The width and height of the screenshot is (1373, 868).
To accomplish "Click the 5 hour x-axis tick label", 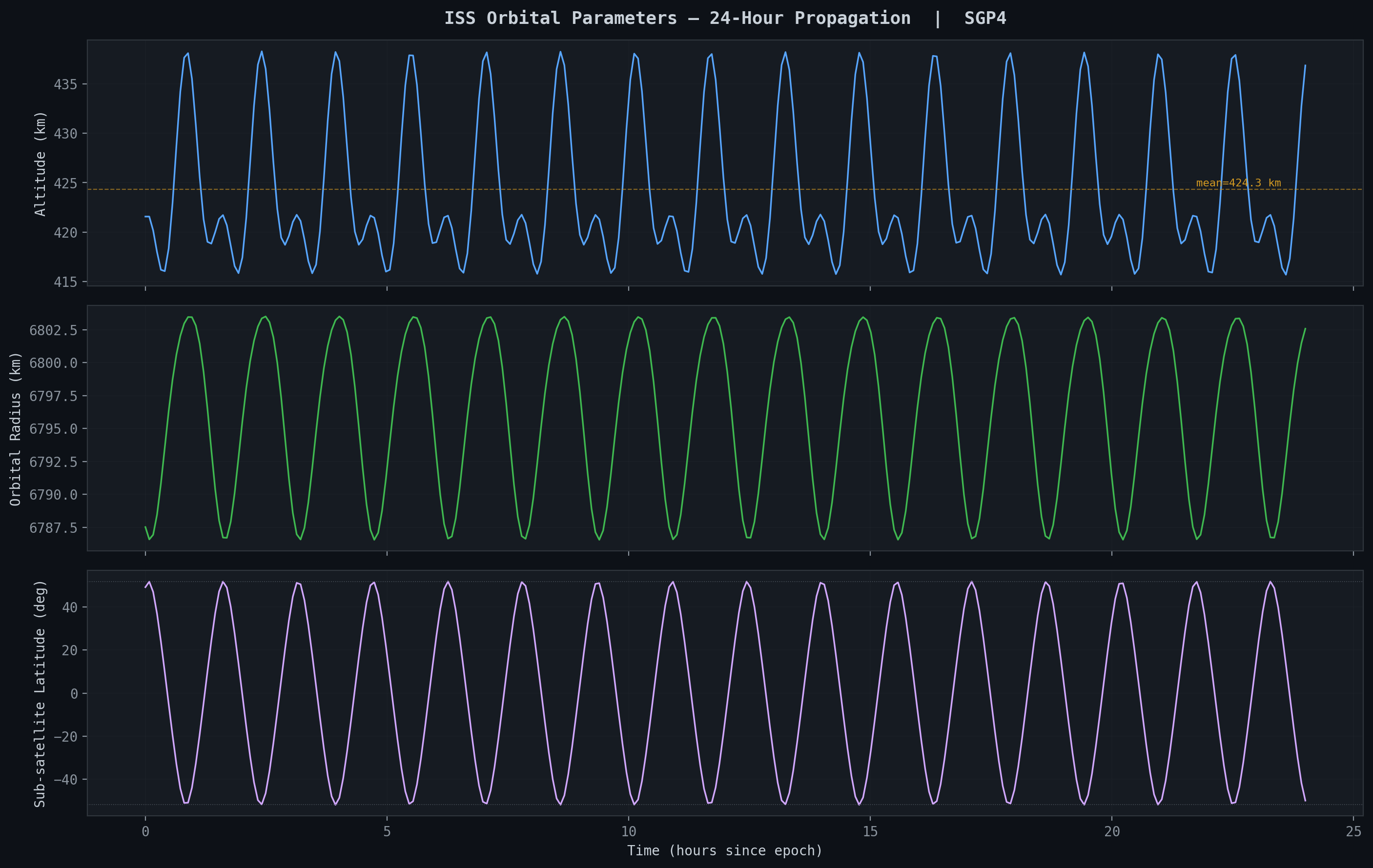I will coord(387,831).
